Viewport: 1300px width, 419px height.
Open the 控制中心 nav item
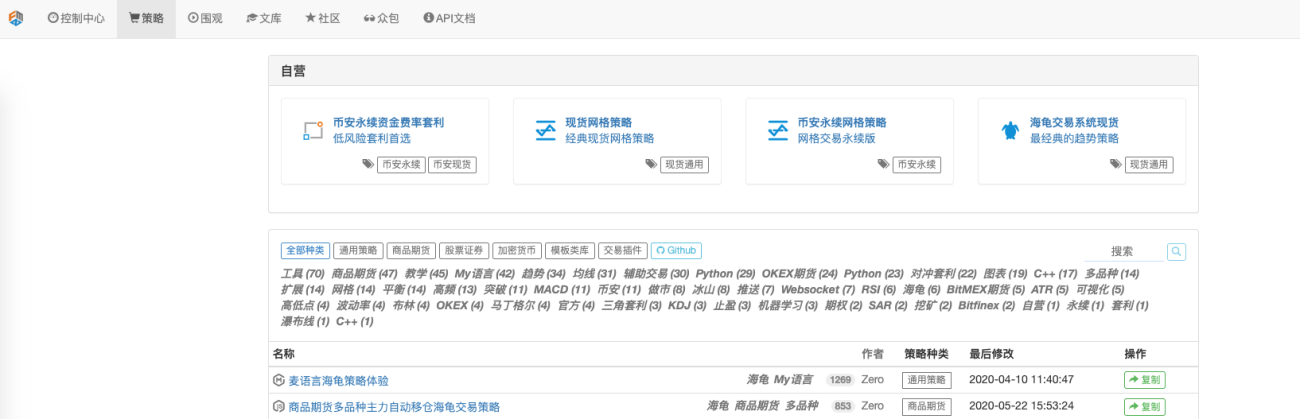(76, 18)
